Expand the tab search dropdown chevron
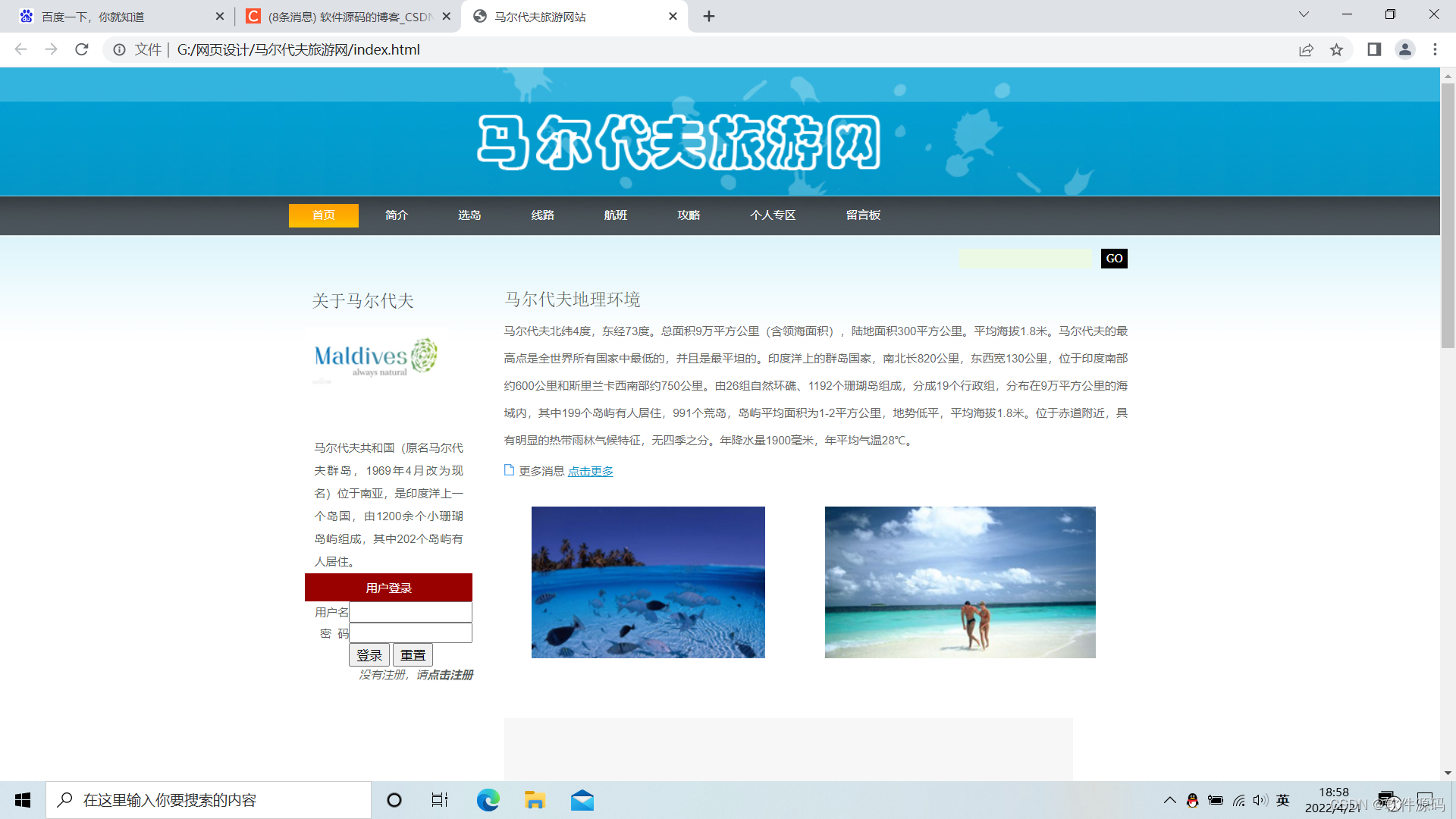This screenshot has width=1456, height=819. coord(1304,14)
